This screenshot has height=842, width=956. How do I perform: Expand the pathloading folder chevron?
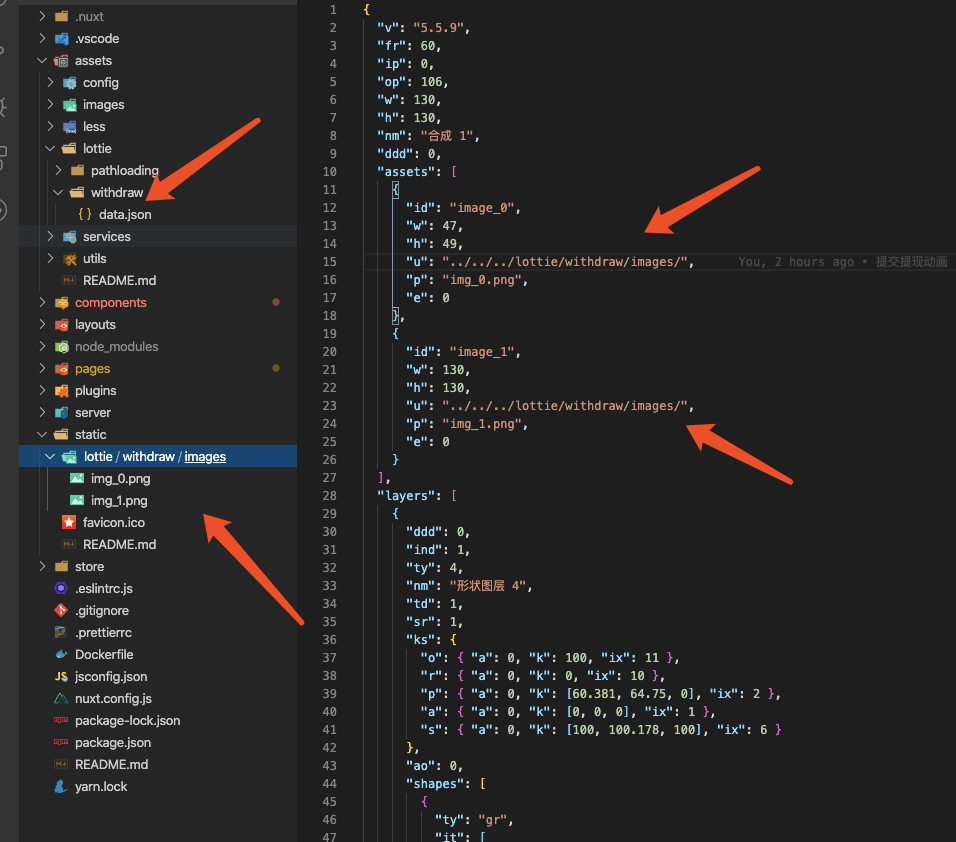(59, 170)
